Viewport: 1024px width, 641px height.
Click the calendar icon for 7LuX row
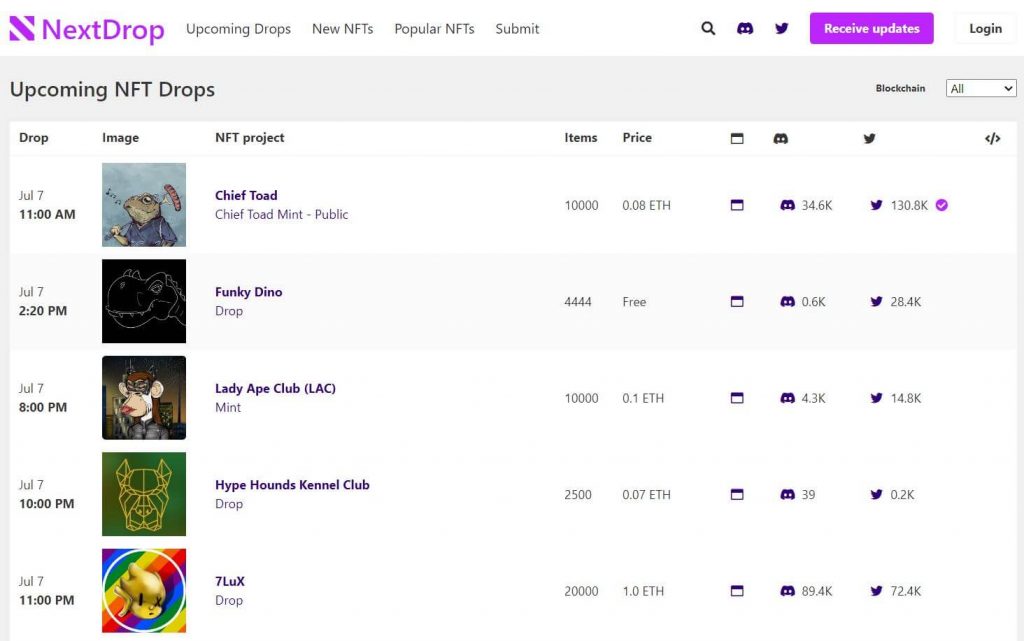pos(737,591)
